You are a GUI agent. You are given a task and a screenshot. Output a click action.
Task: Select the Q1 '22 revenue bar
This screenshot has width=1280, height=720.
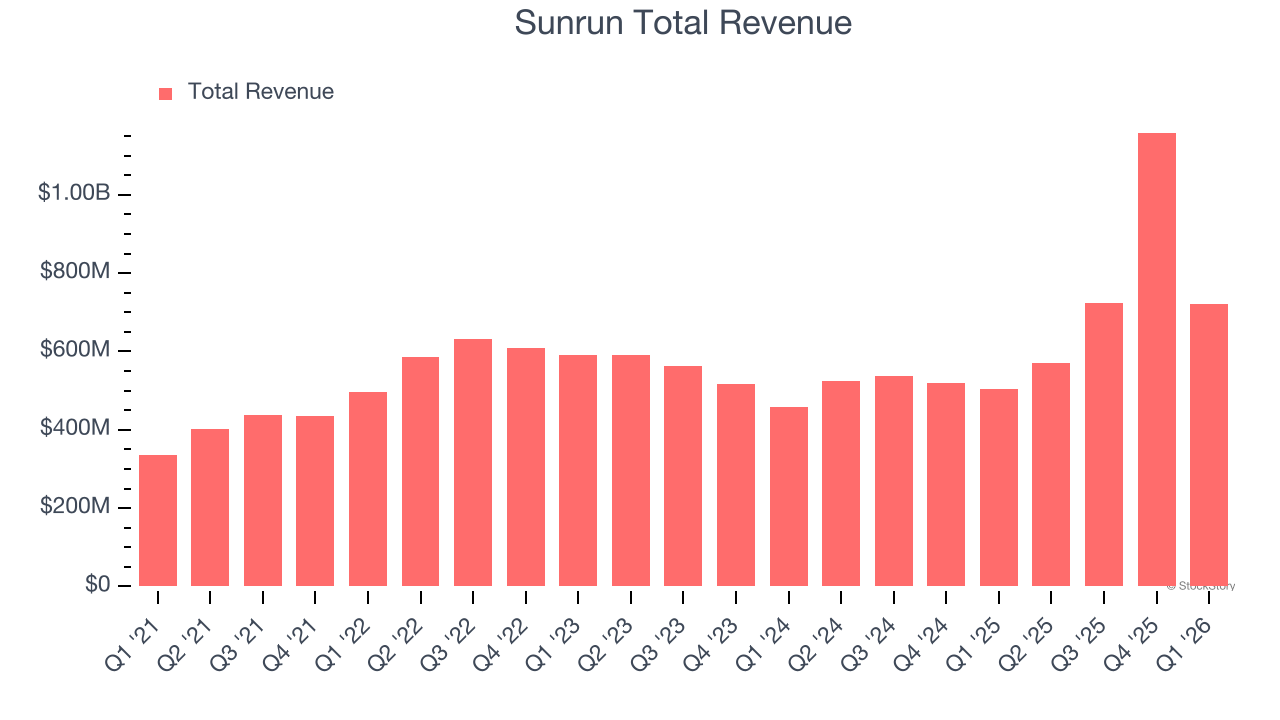pos(368,489)
